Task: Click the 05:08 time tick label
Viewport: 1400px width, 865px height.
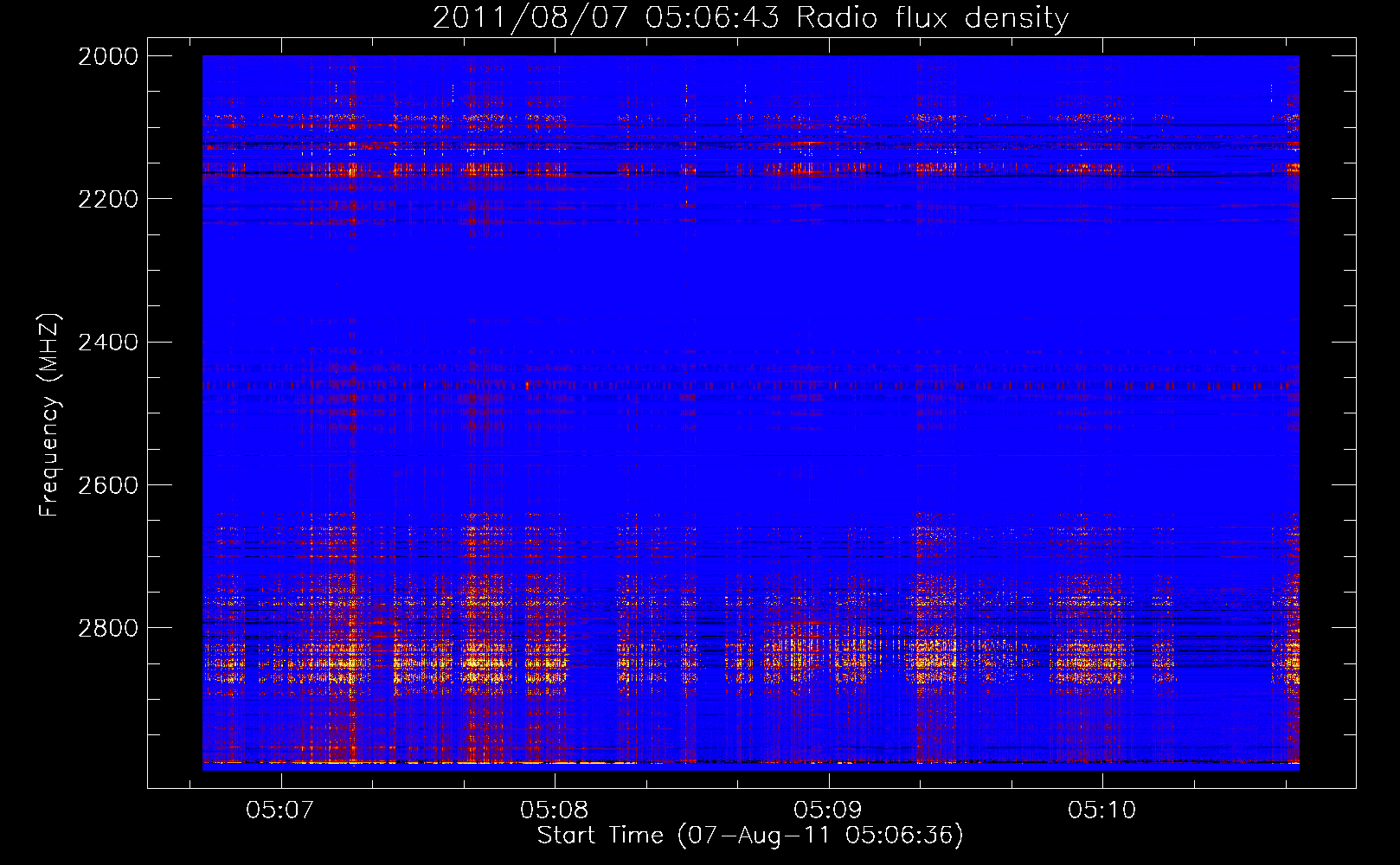Action: click(554, 810)
